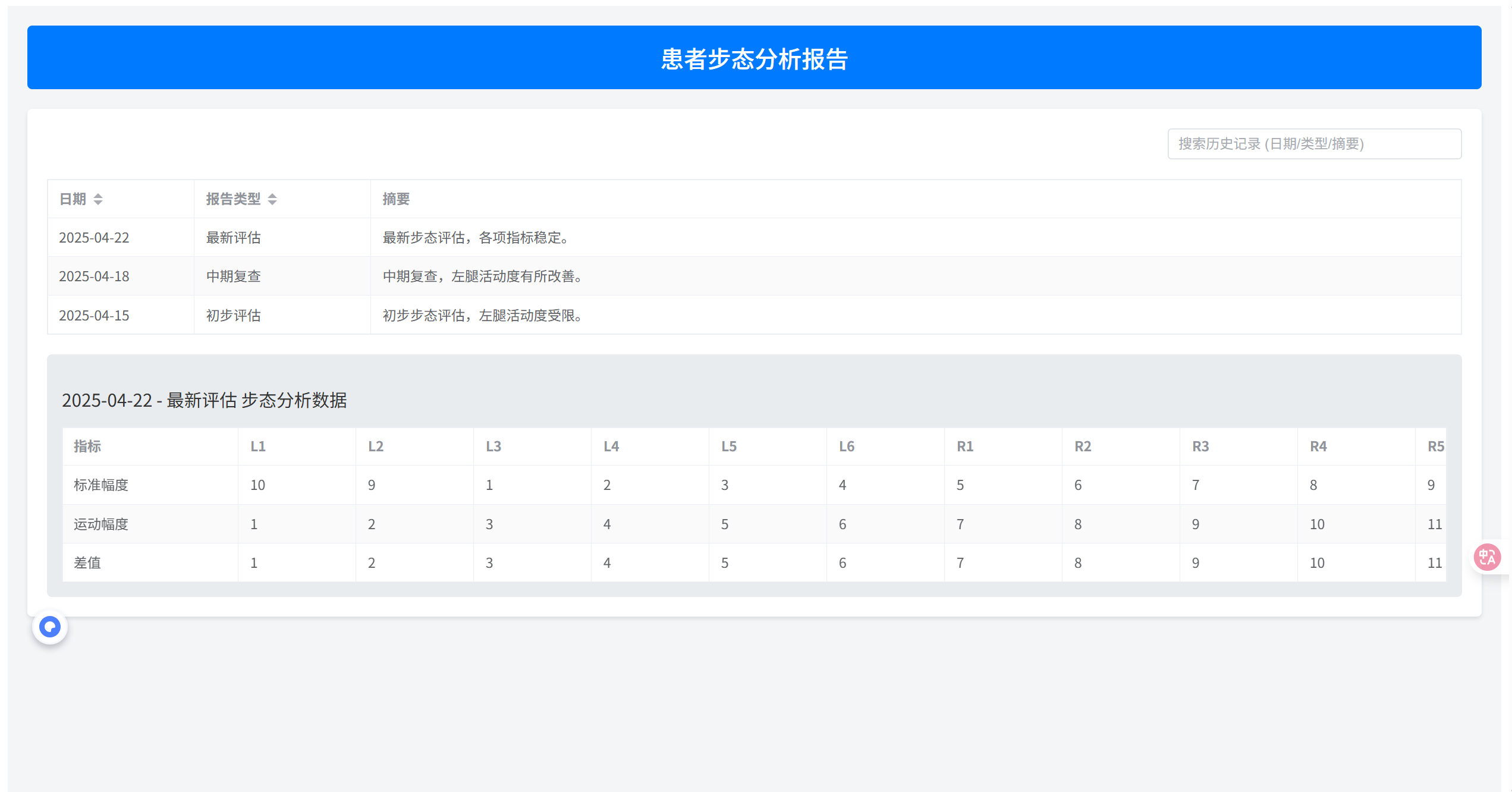Click the 标准幅度 row label

pos(101,485)
